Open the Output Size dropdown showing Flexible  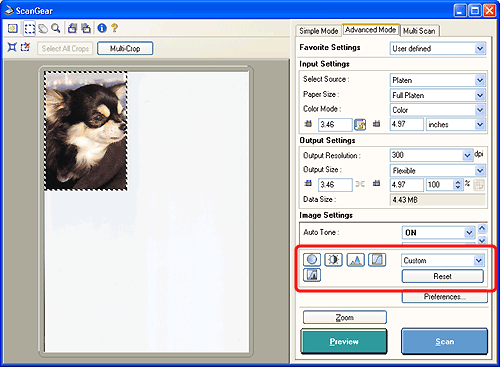438,171
